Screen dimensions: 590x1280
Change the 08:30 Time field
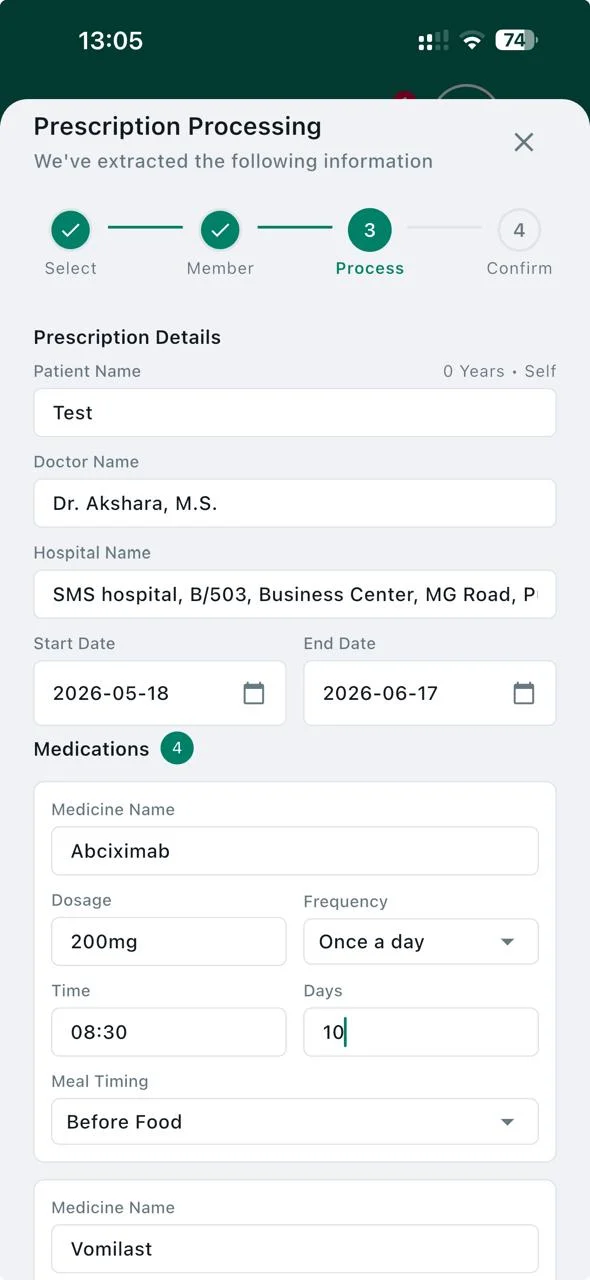click(169, 1032)
